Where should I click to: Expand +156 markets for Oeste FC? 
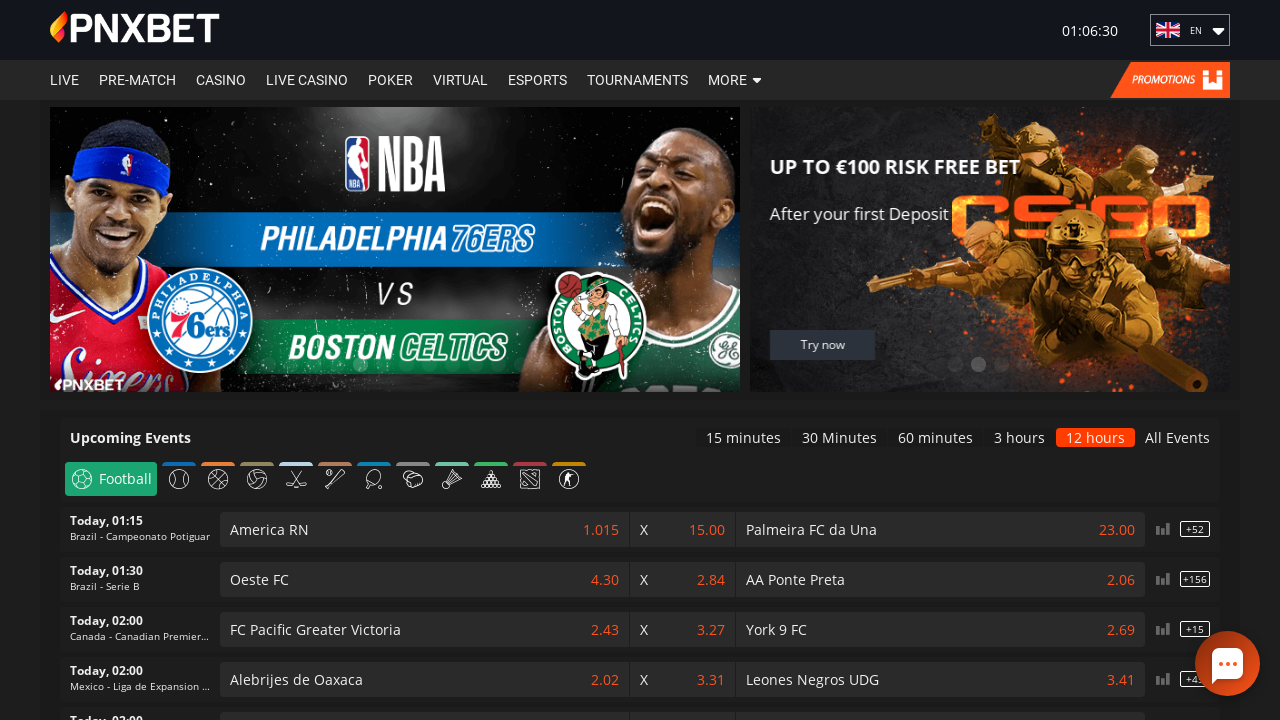[x=1195, y=579]
